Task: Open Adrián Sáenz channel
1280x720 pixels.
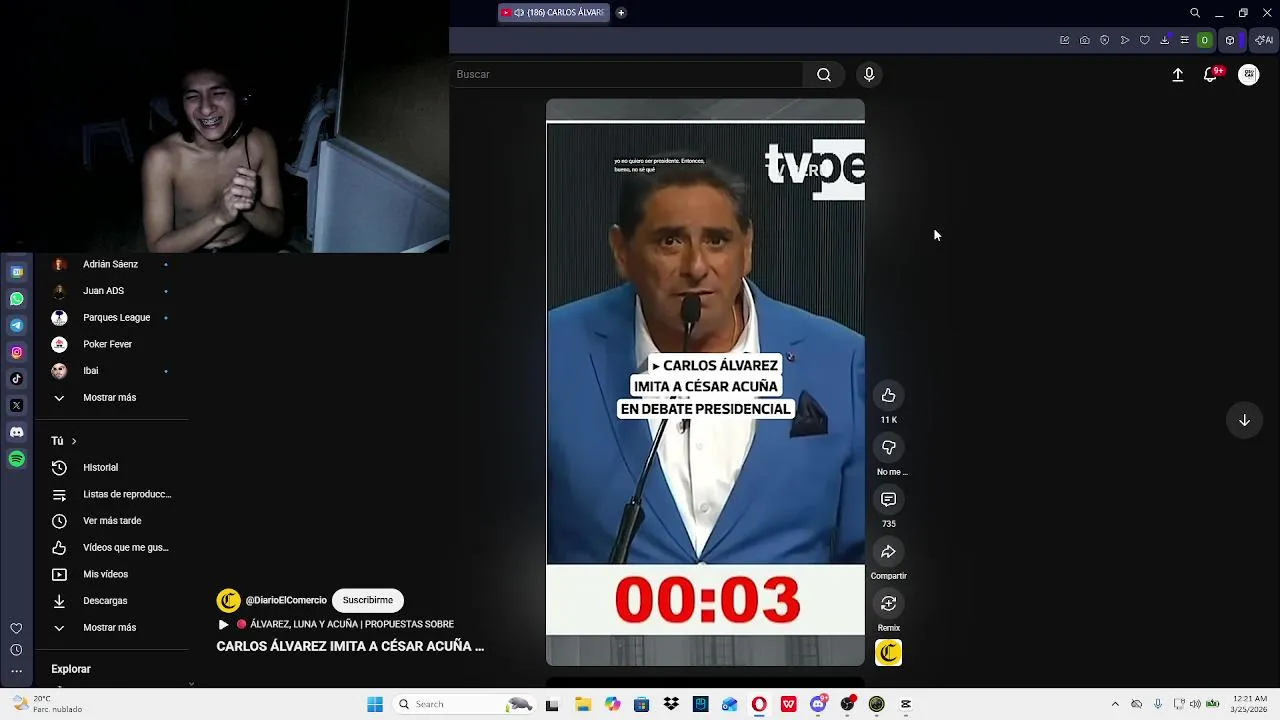Action: point(110,264)
